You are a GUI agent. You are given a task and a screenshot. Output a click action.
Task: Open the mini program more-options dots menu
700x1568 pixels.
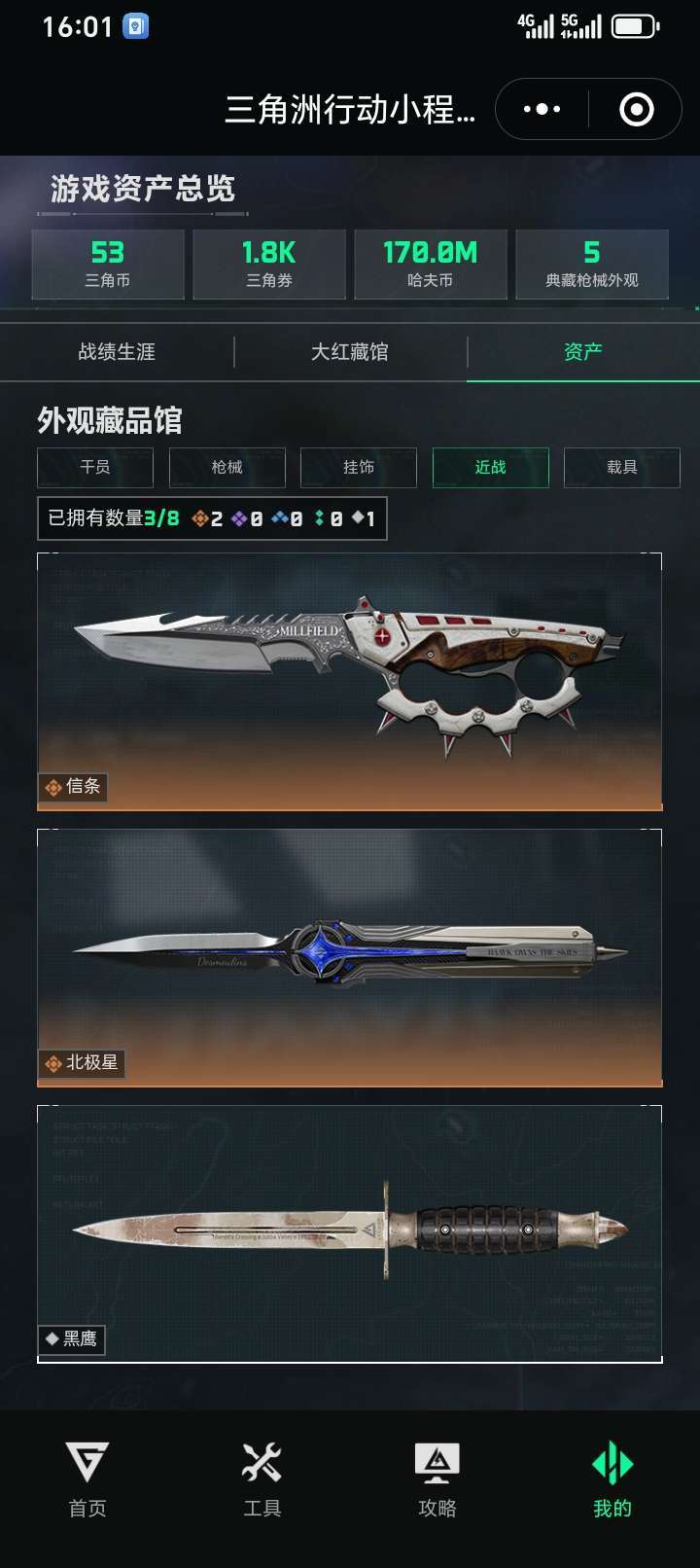click(542, 109)
